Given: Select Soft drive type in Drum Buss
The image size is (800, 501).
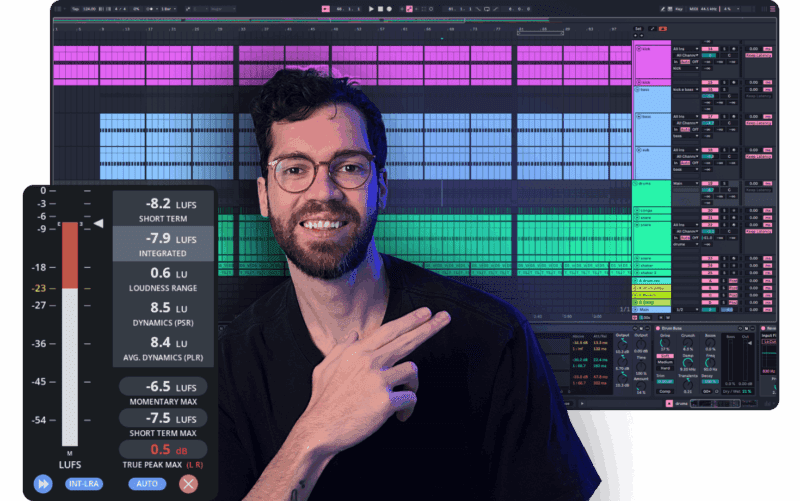Looking at the screenshot, I should click(x=665, y=356).
